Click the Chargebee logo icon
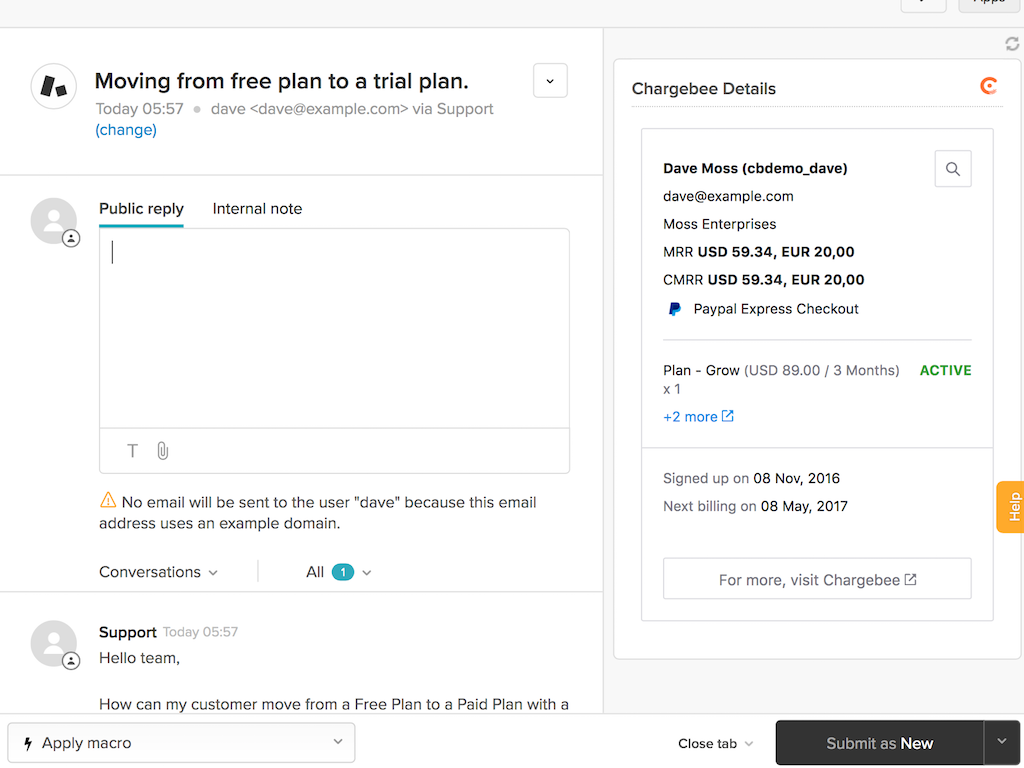The width and height of the screenshot is (1024, 768). click(x=988, y=87)
